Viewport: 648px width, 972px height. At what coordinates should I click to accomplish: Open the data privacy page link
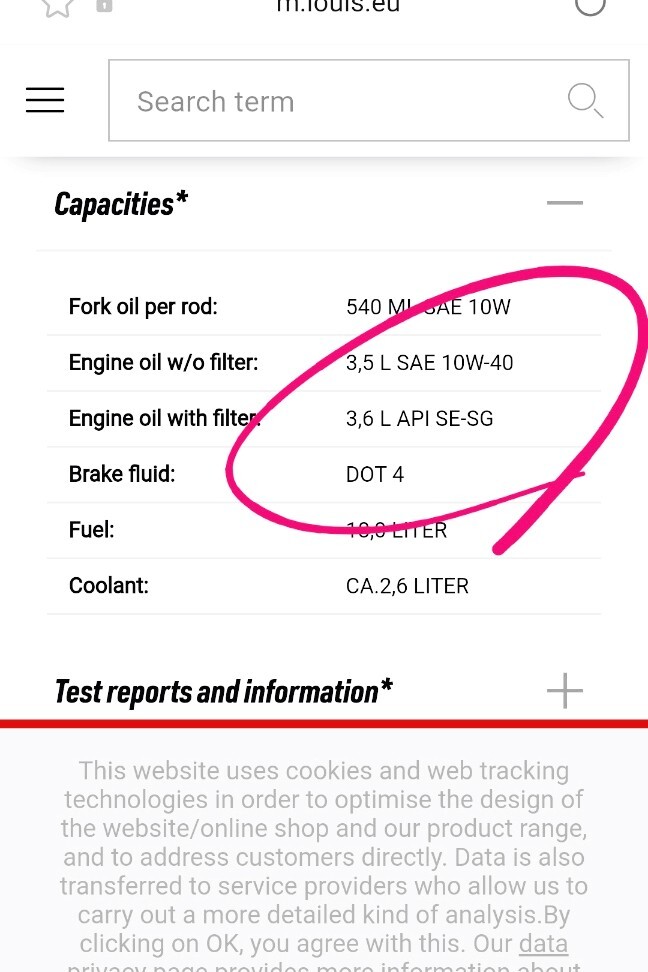(543, 943)
